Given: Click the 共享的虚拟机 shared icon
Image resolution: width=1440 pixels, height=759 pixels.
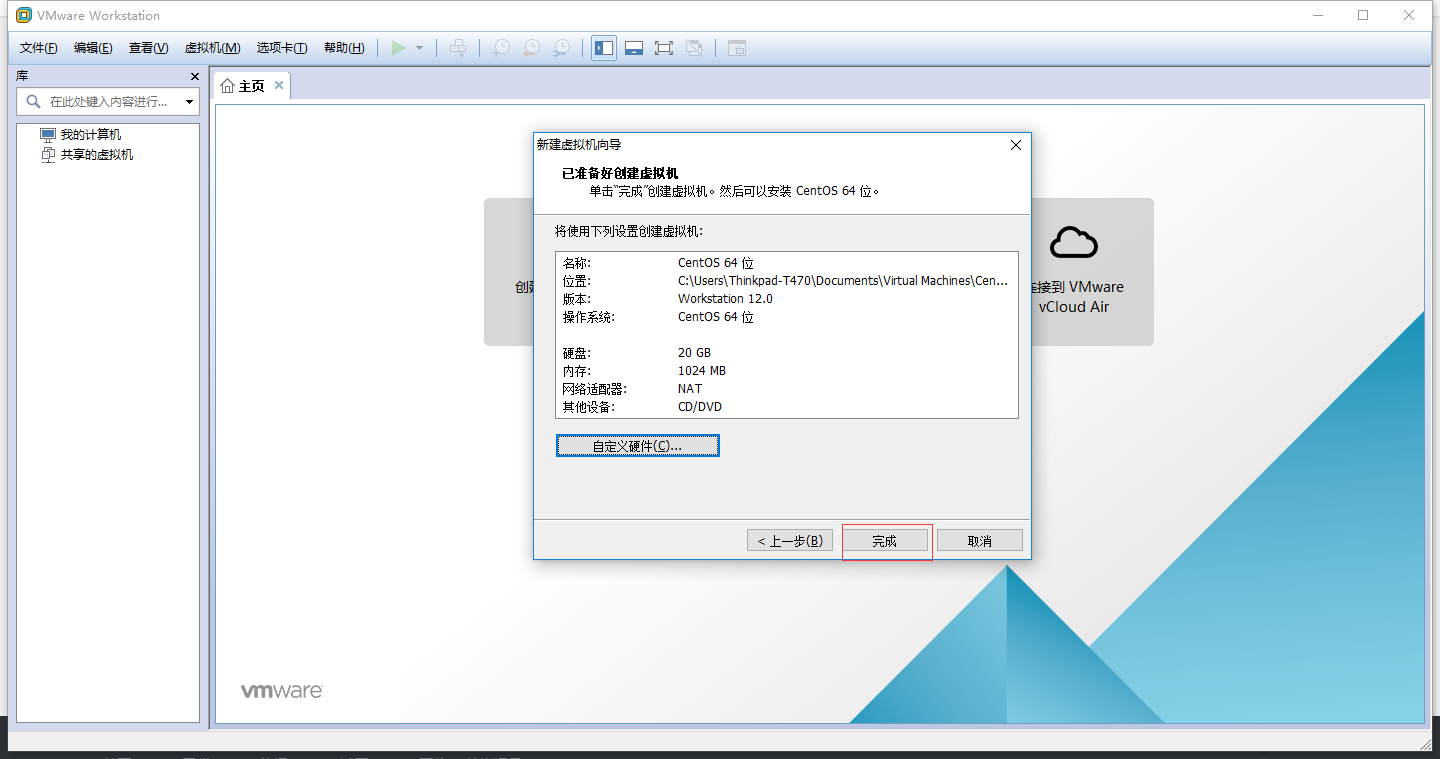Looking at the screenshot, I should (x=48, y=154).
